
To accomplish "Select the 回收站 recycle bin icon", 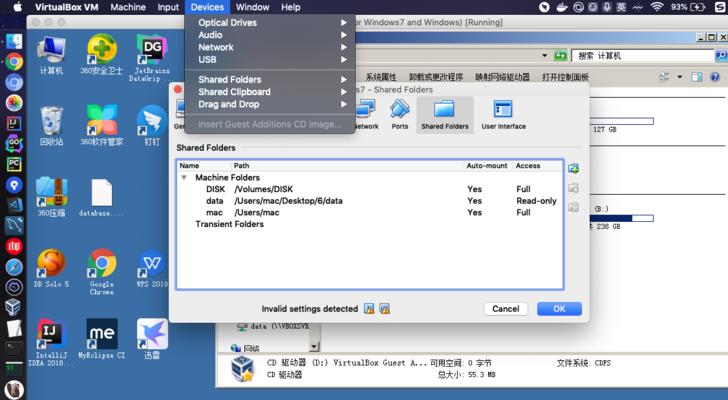I will tap(51, 125).
